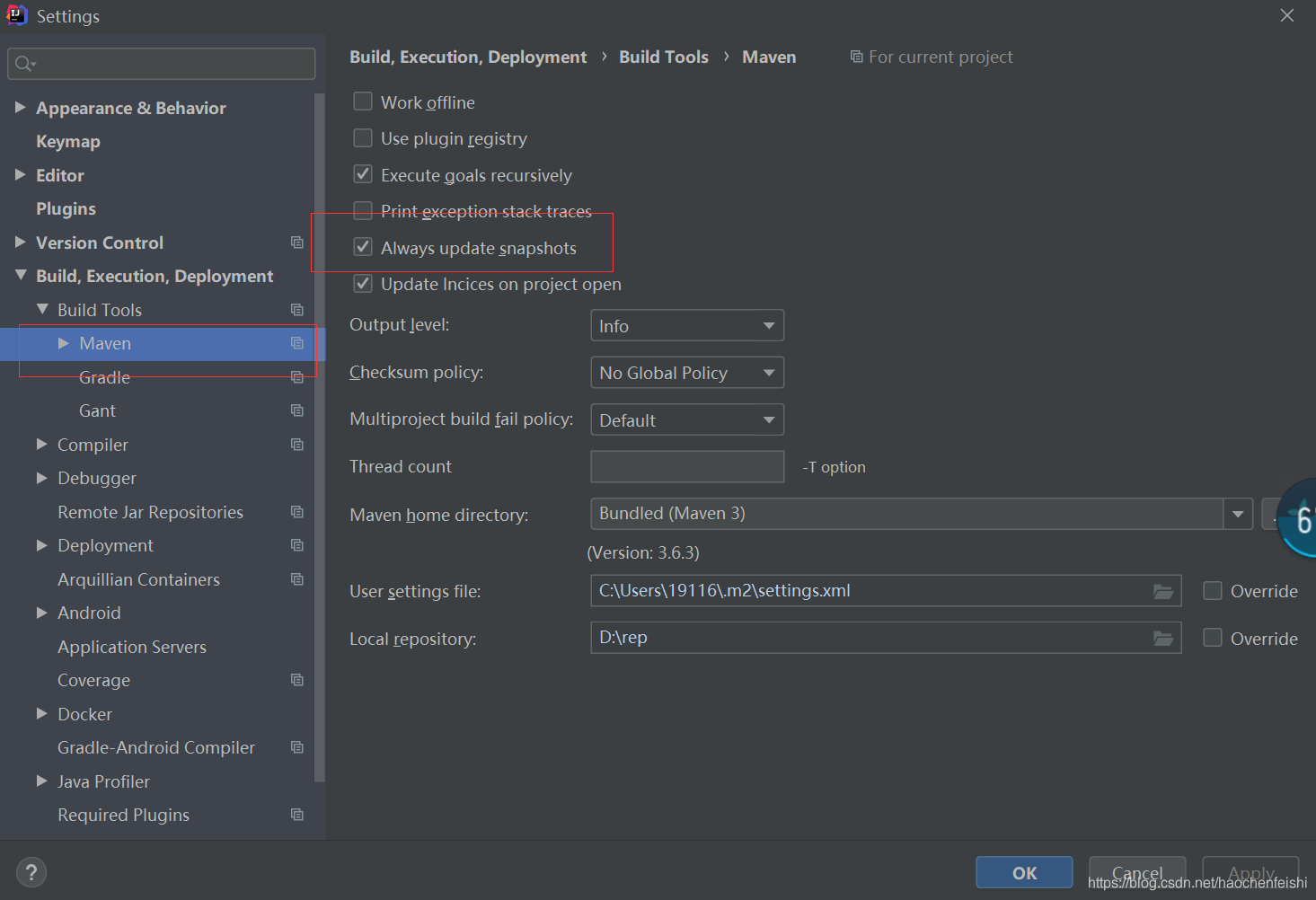Viewport: 1316px width, 900px height.
Task: Expand Appearance & Behavior tree node
Action: [20, 107]
